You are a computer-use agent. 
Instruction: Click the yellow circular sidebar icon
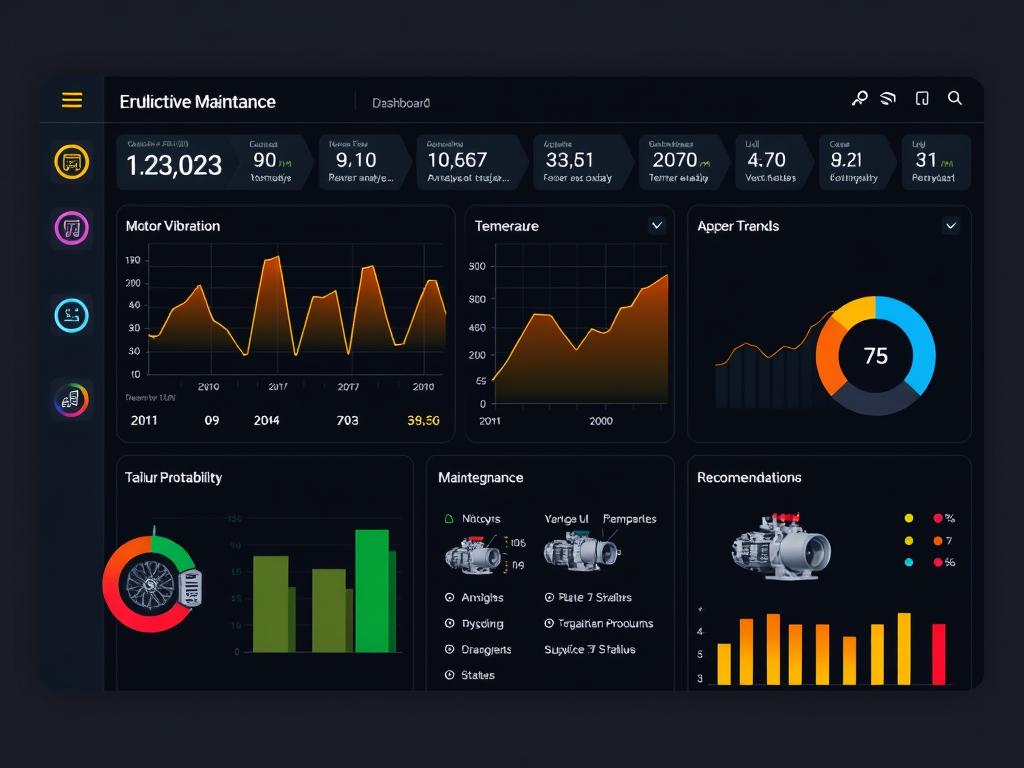71,161
